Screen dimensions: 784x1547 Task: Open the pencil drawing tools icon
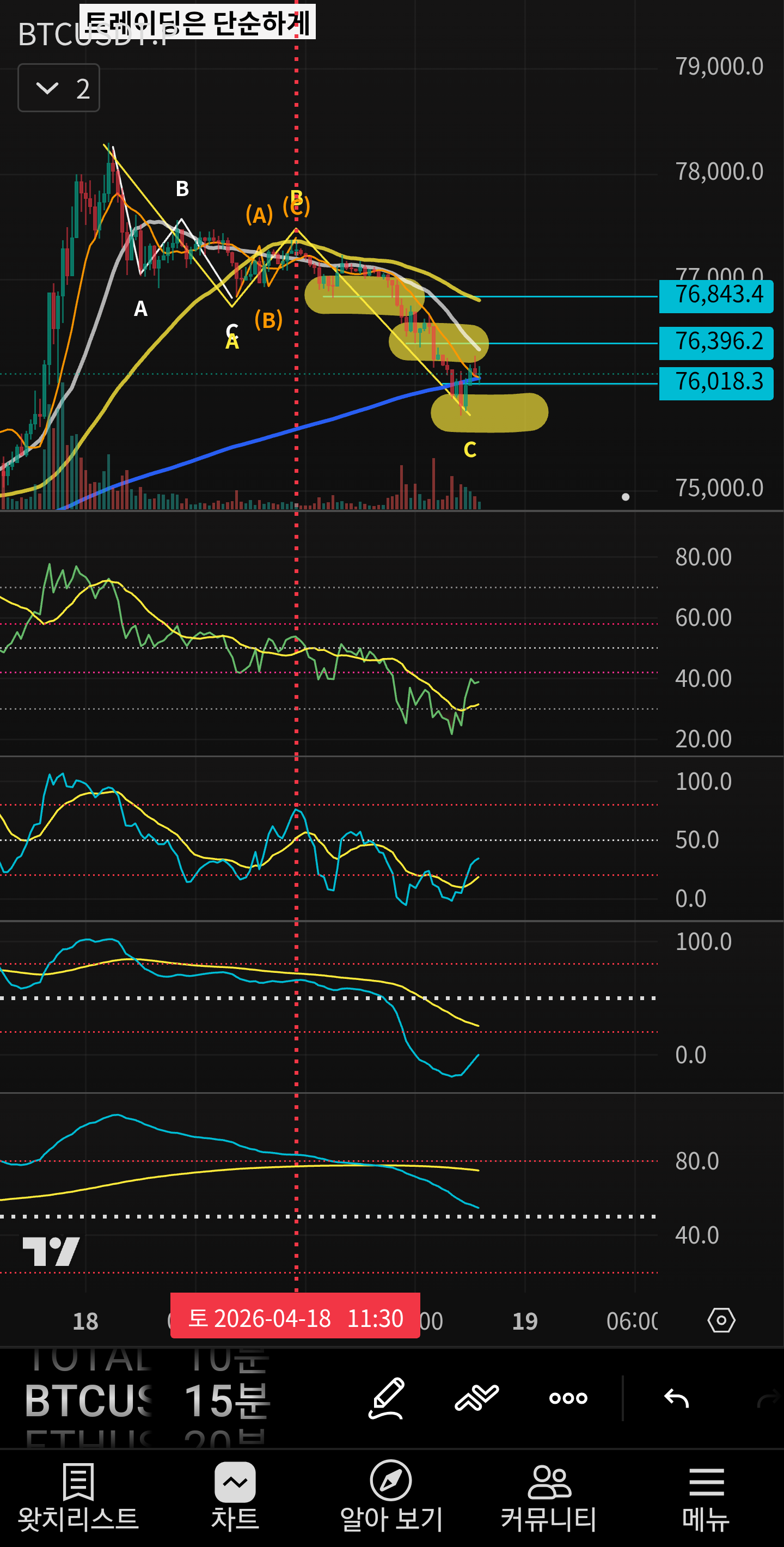[x=386, y=1398]
